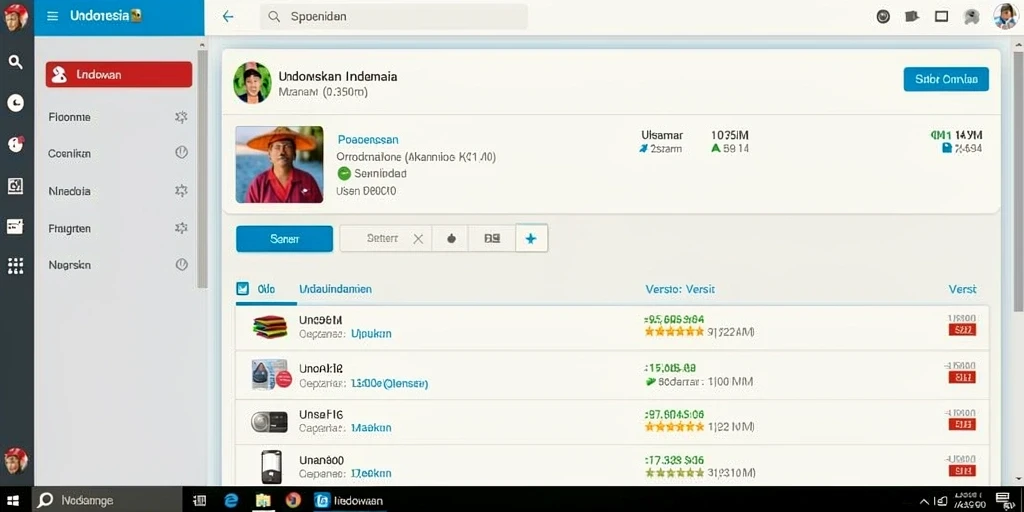Viewport: 1024px width, 512px height.
Task: Click the blue Senerr button
Action: point(284,239)
